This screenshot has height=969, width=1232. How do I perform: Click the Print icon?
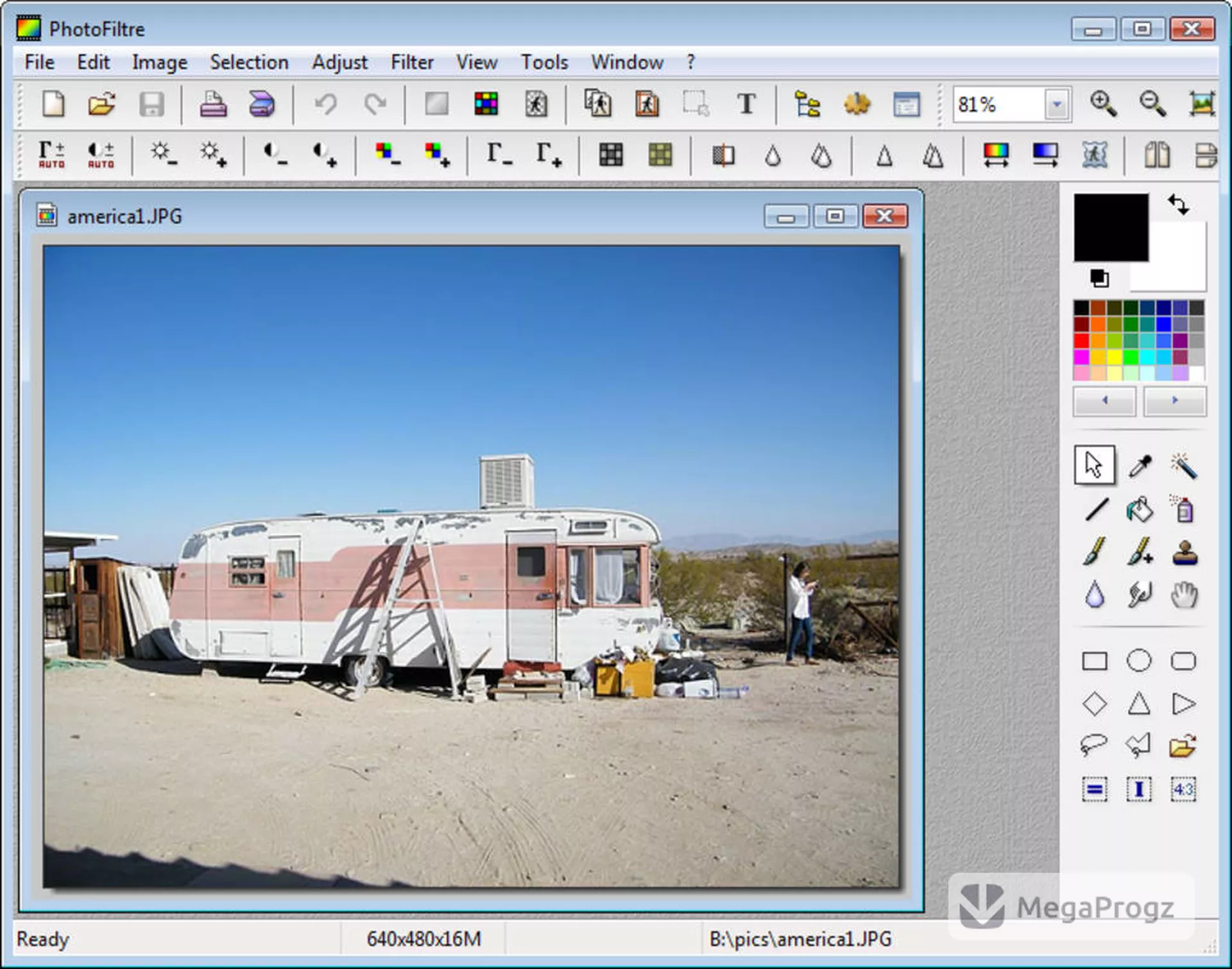tap(212, 104)
